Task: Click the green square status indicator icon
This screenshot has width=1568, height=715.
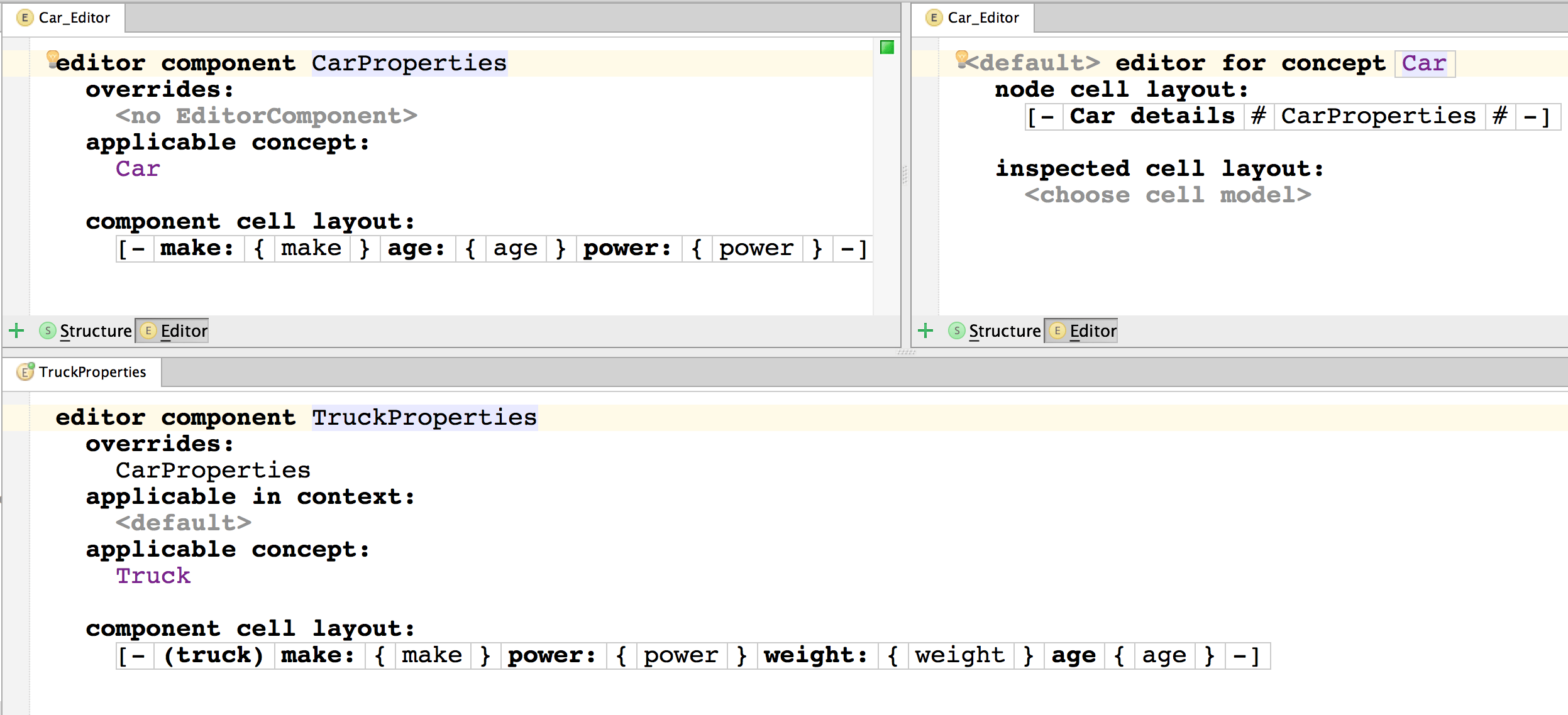Action: tap(887, 47)
